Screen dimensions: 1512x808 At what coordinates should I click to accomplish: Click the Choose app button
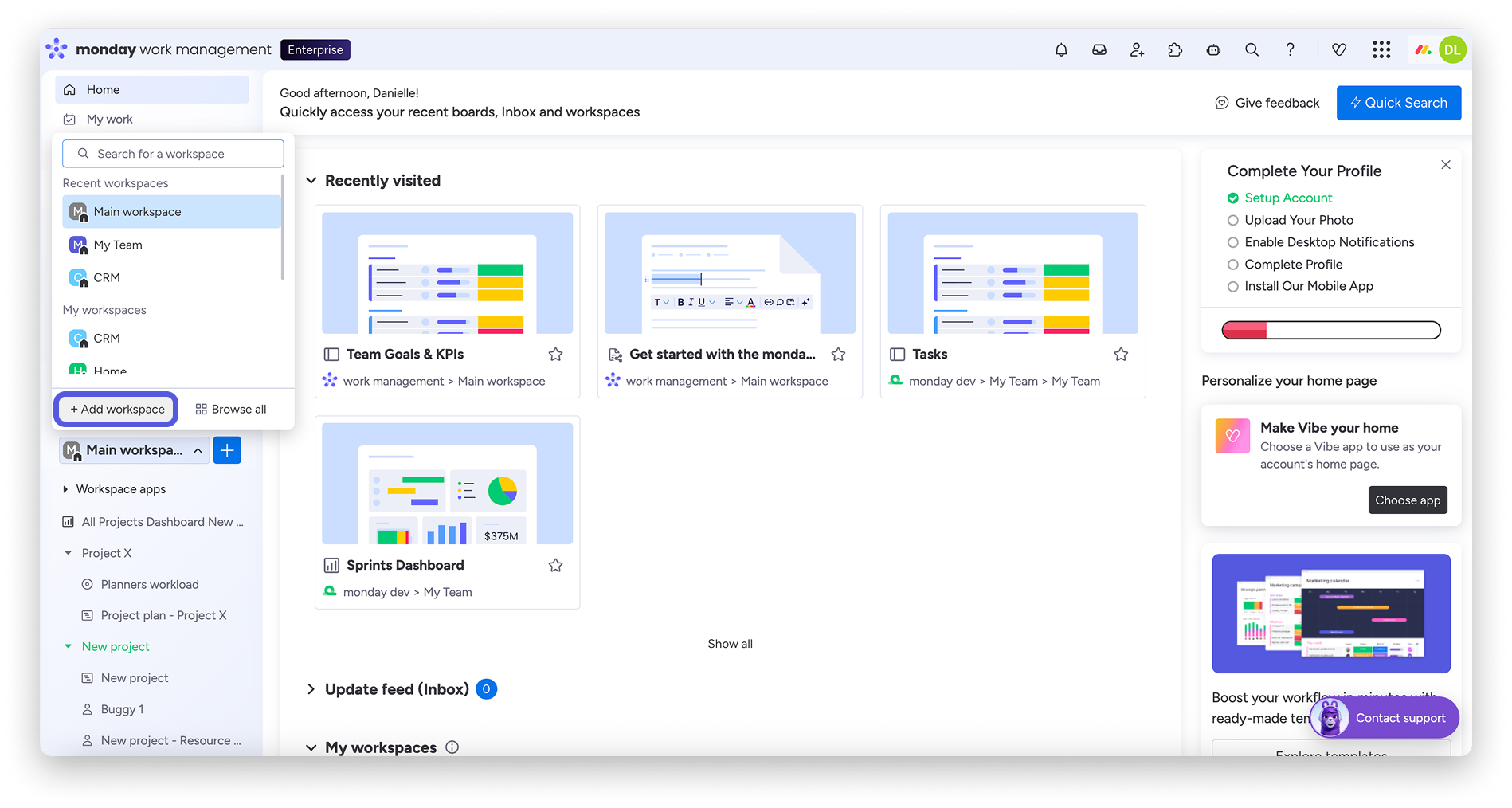[x=1408, y=500]
